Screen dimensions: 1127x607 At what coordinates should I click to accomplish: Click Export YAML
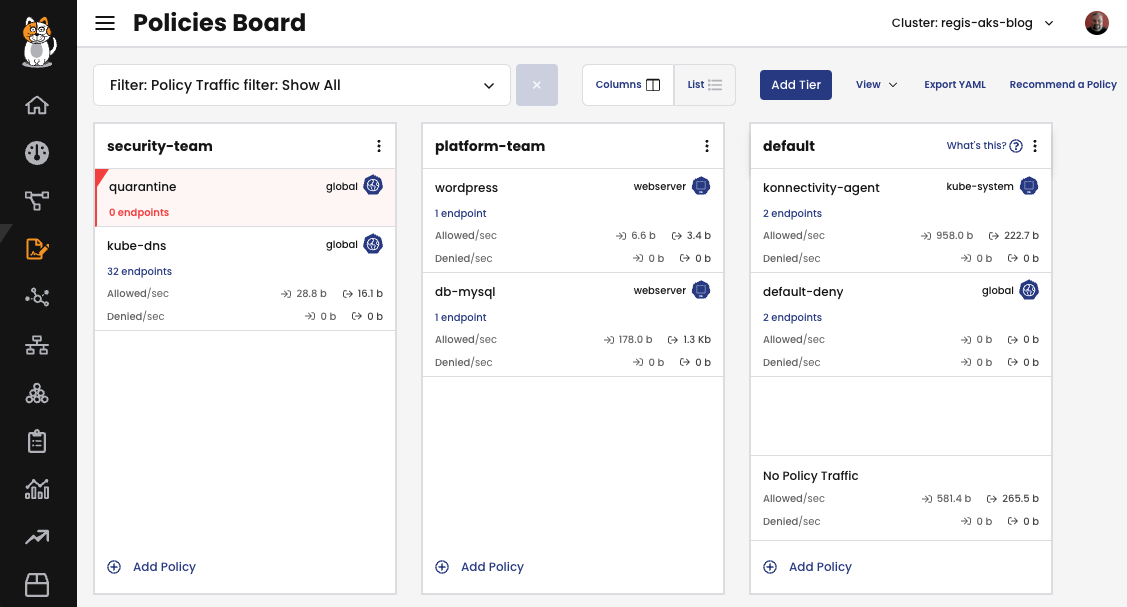click(954, 85)
